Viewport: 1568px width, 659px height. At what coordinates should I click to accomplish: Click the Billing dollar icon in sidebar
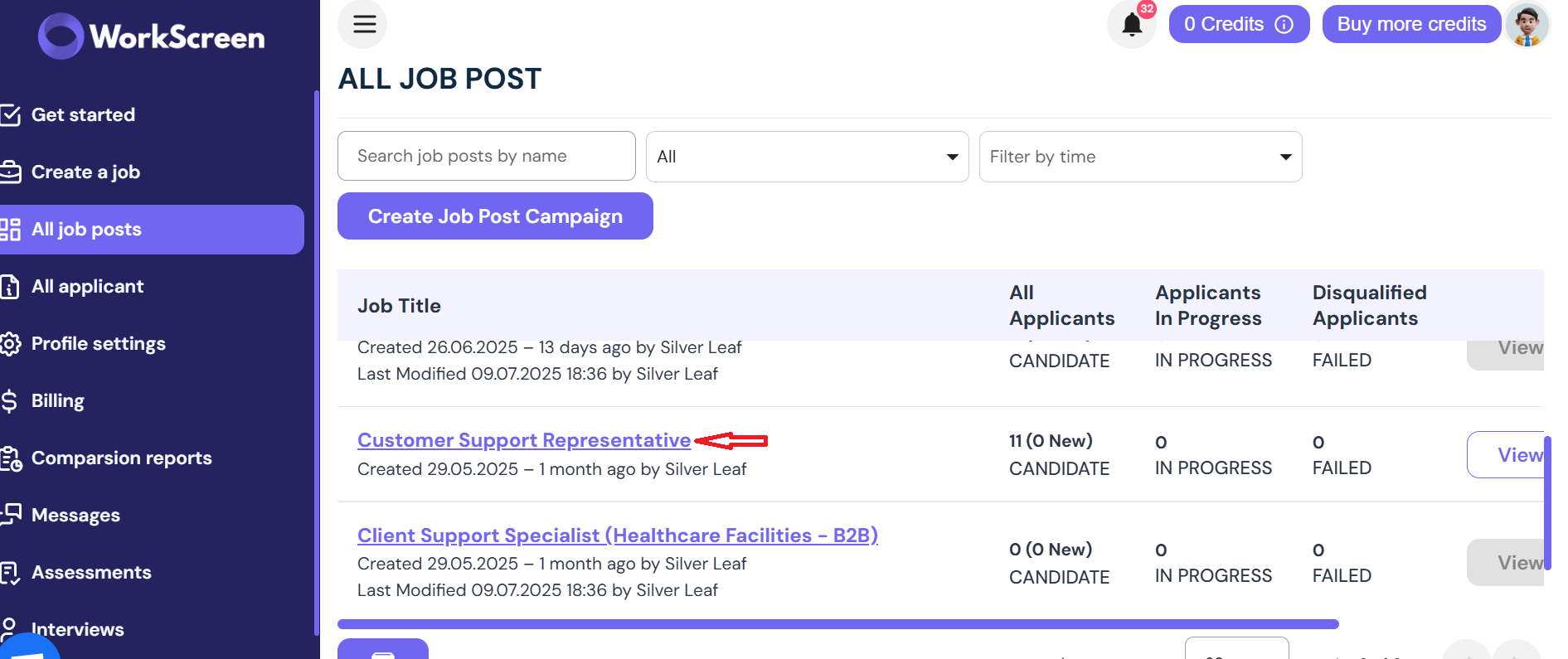tap(10, 401)
